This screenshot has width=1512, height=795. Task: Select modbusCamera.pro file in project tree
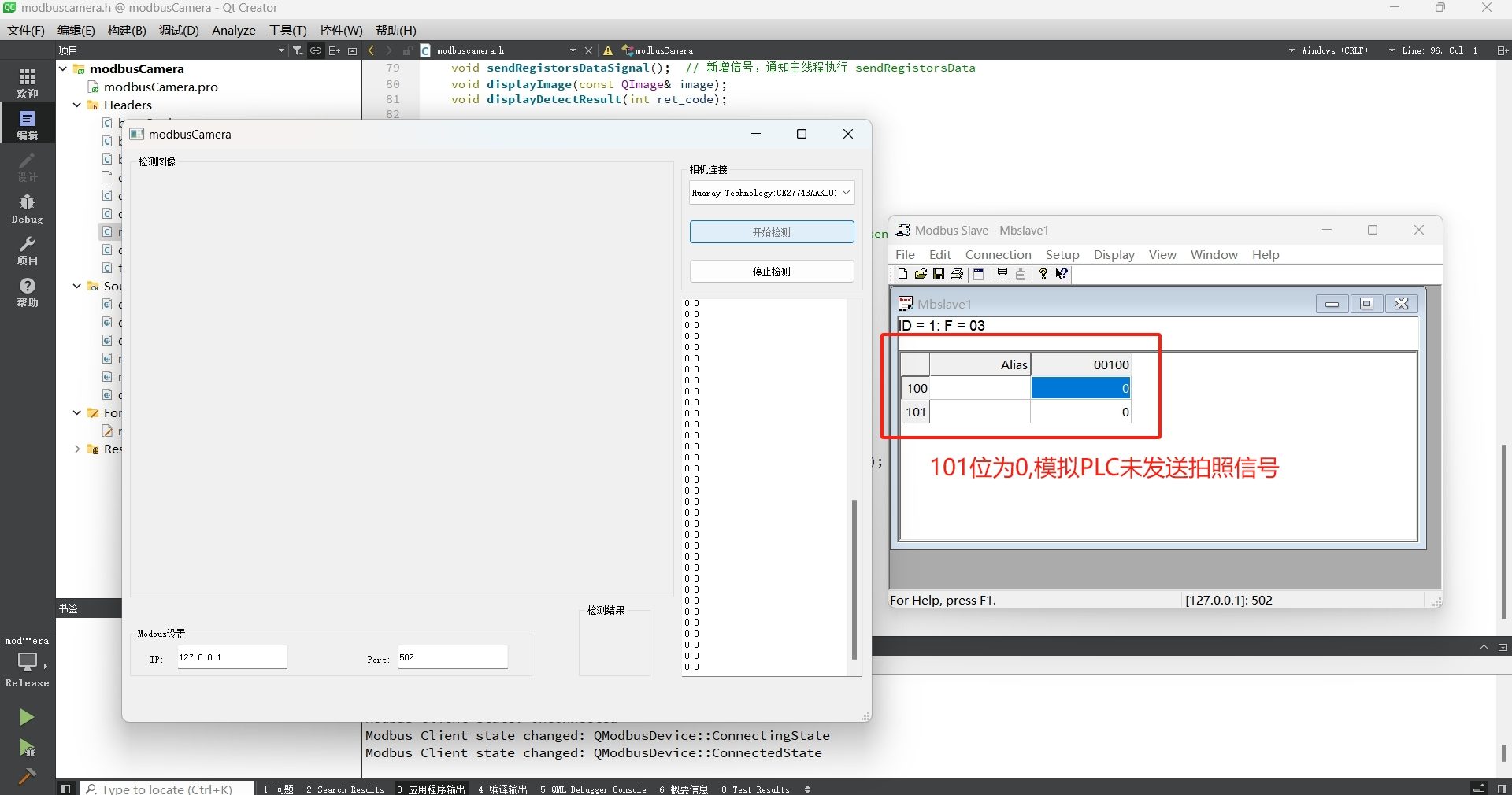coord(161,87)
